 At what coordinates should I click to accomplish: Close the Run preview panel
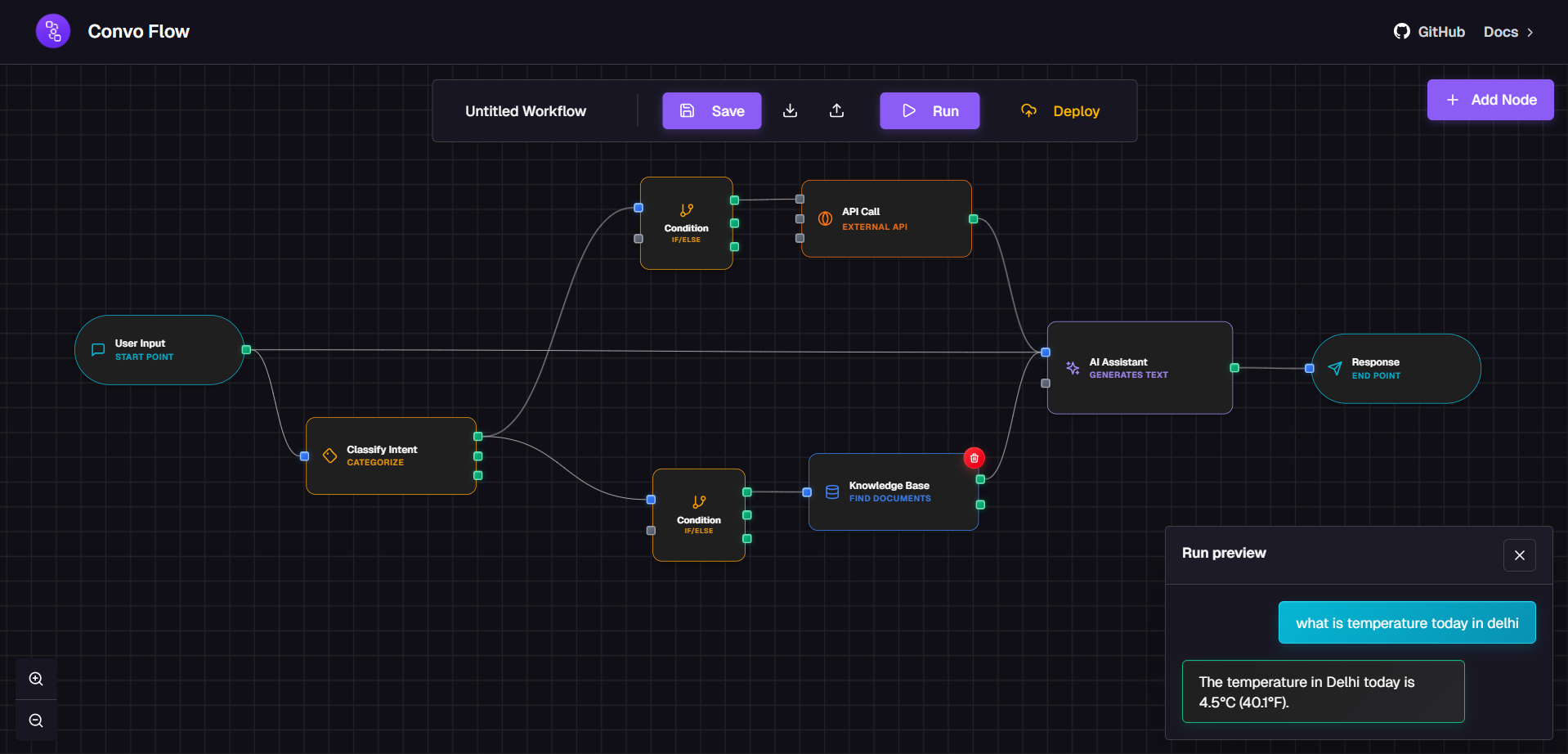point(1520,555)
